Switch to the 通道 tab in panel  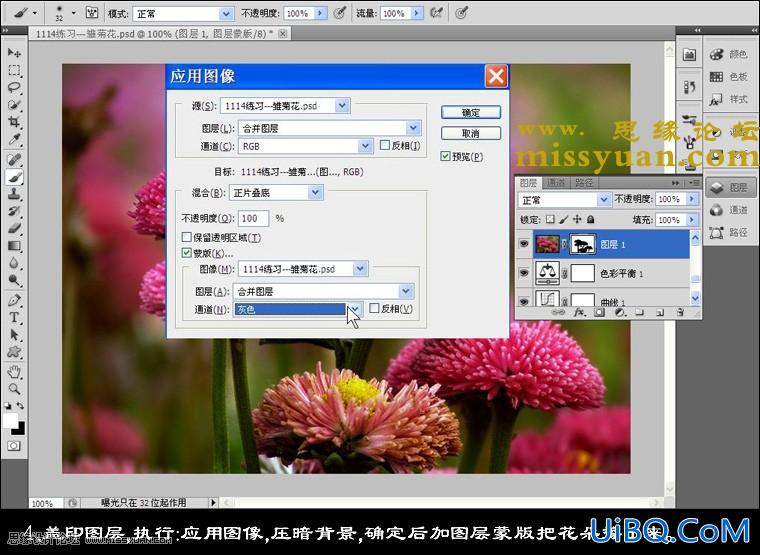click(x=556, y=183)
